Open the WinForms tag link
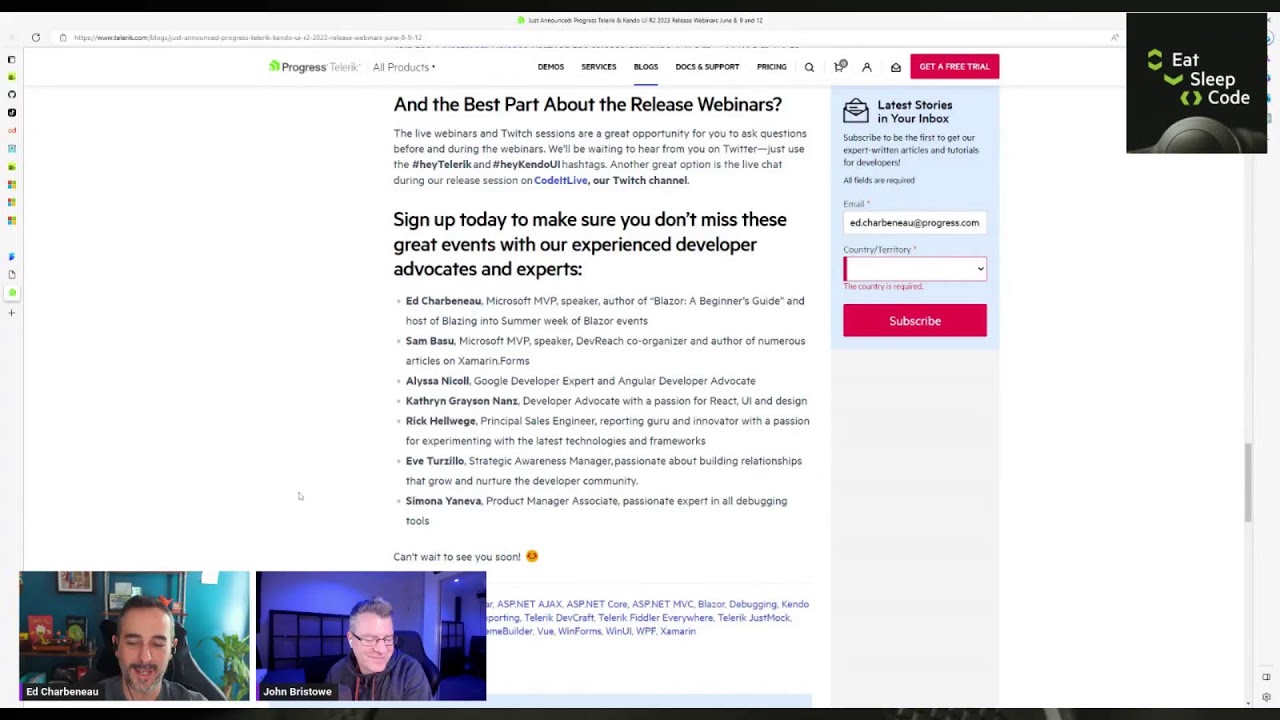The height and width of the screenshot is (720, 1280). 580,631
